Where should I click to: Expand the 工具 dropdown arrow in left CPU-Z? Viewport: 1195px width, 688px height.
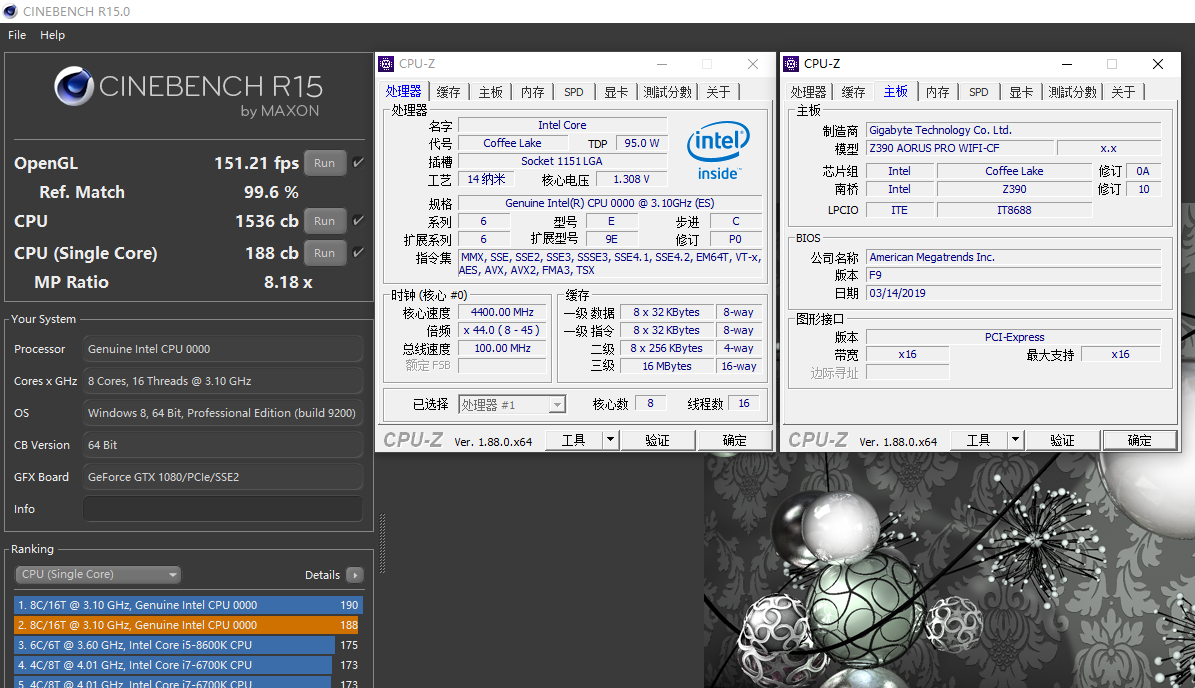pyautogui.click(x=611, y=440)
